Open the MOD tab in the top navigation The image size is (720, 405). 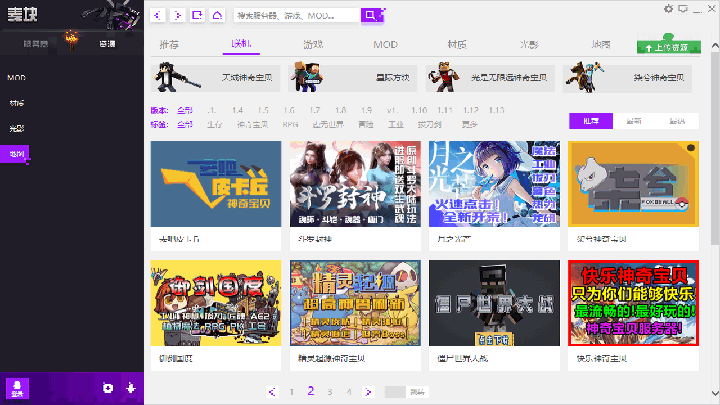[385, 45]
